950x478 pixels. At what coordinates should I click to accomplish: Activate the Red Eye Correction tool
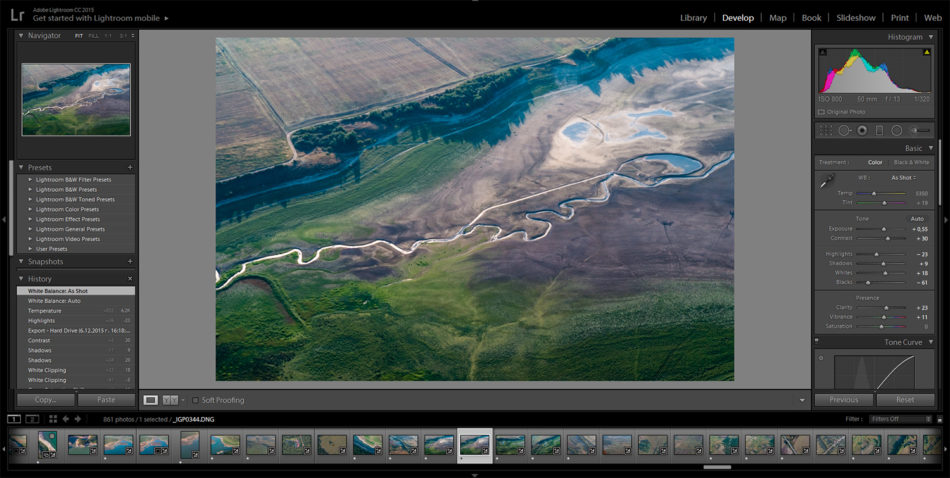tap(861, 130)
